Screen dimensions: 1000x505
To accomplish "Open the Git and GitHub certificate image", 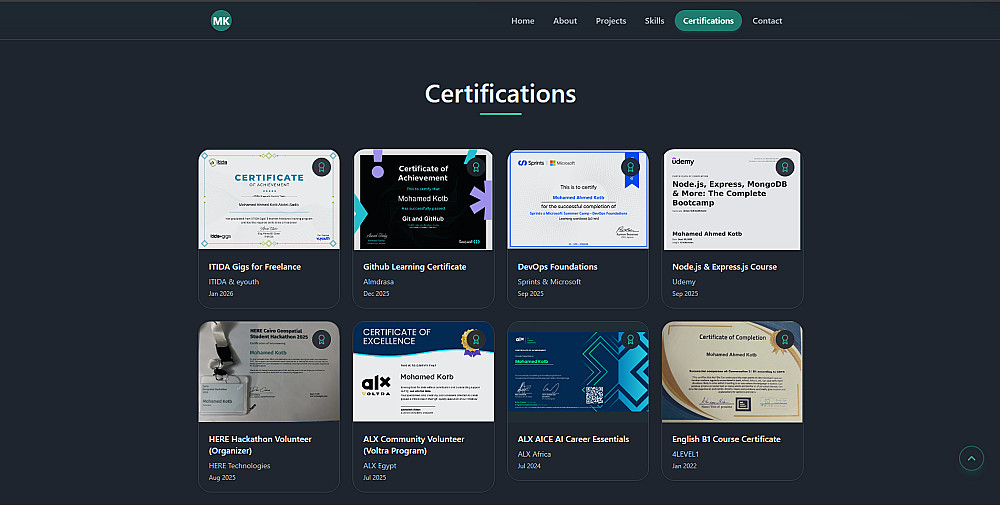I will (423, 199).
